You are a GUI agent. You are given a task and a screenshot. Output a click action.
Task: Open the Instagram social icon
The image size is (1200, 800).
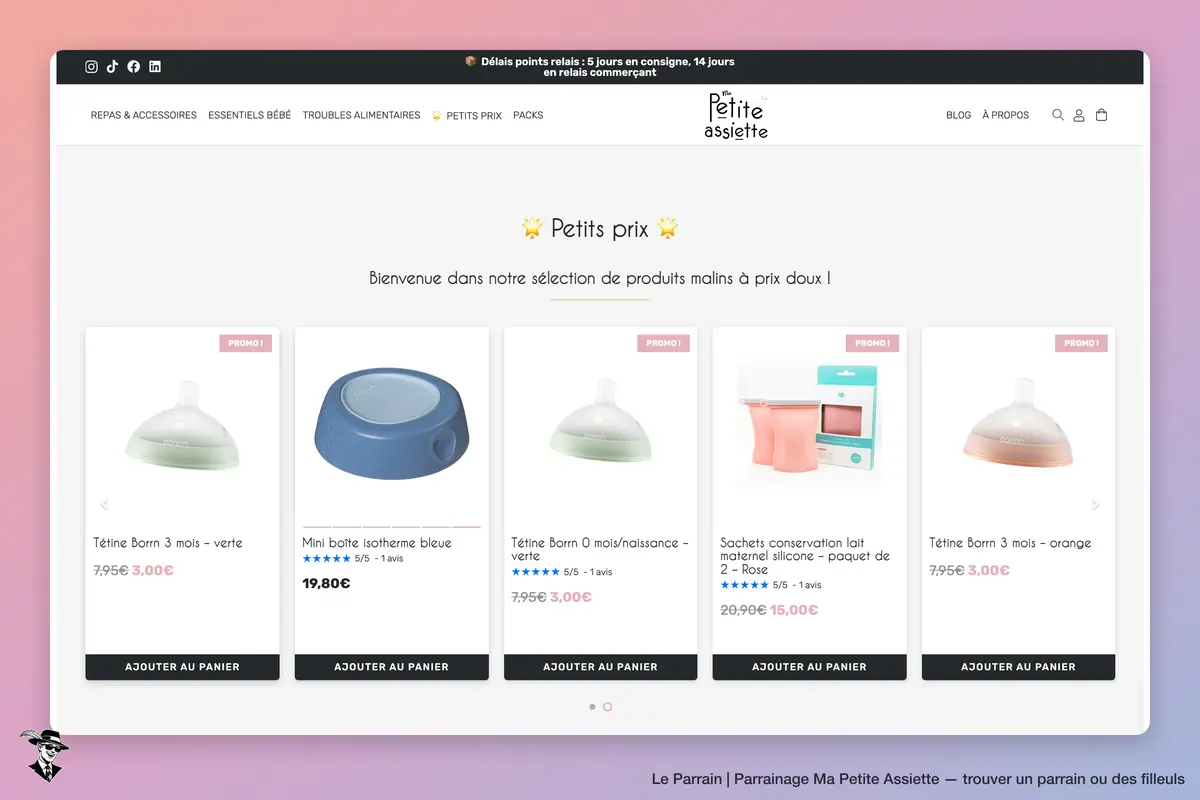pyautogui.click(x=91, y=67)
